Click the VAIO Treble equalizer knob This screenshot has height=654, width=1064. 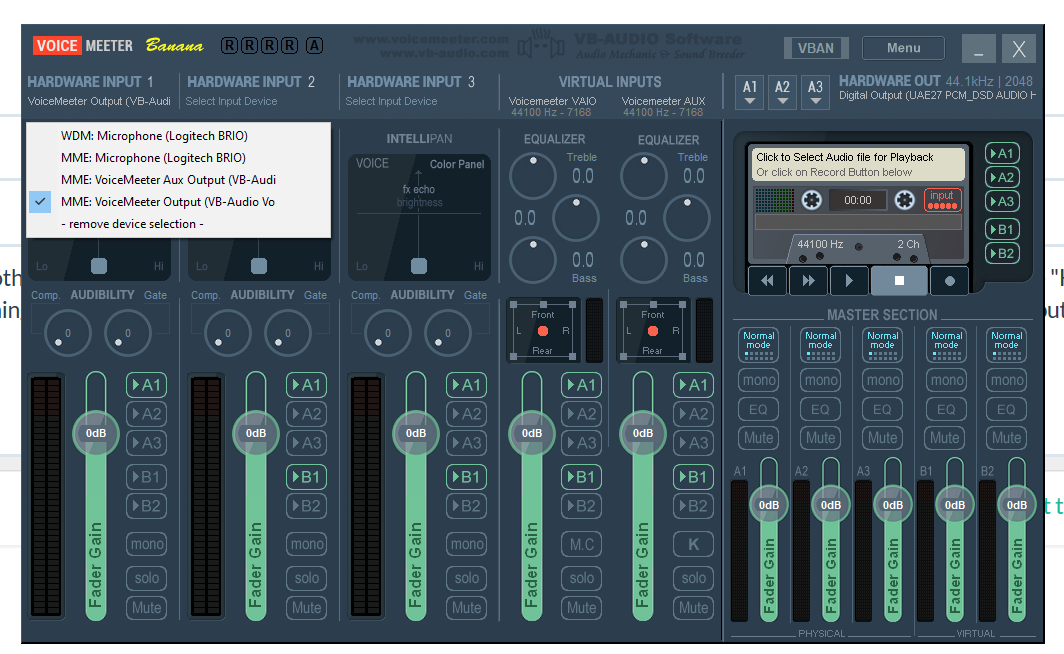(x=533, y=176)
